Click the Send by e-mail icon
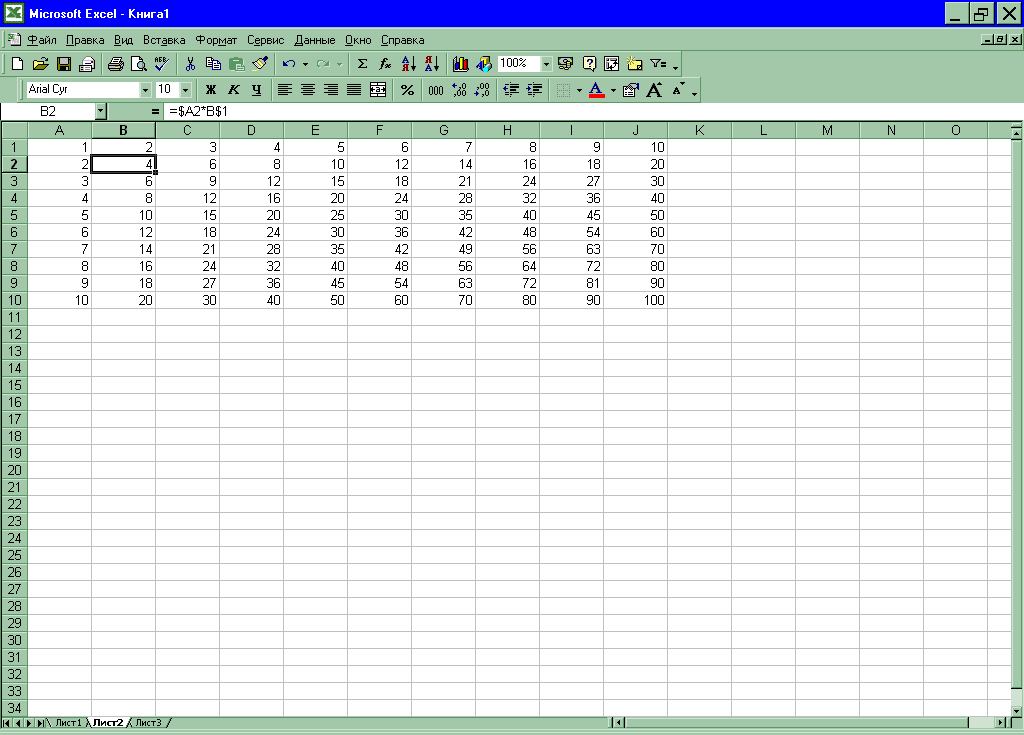The height and width of the screenshot is (735, 1024). point(87,63)
